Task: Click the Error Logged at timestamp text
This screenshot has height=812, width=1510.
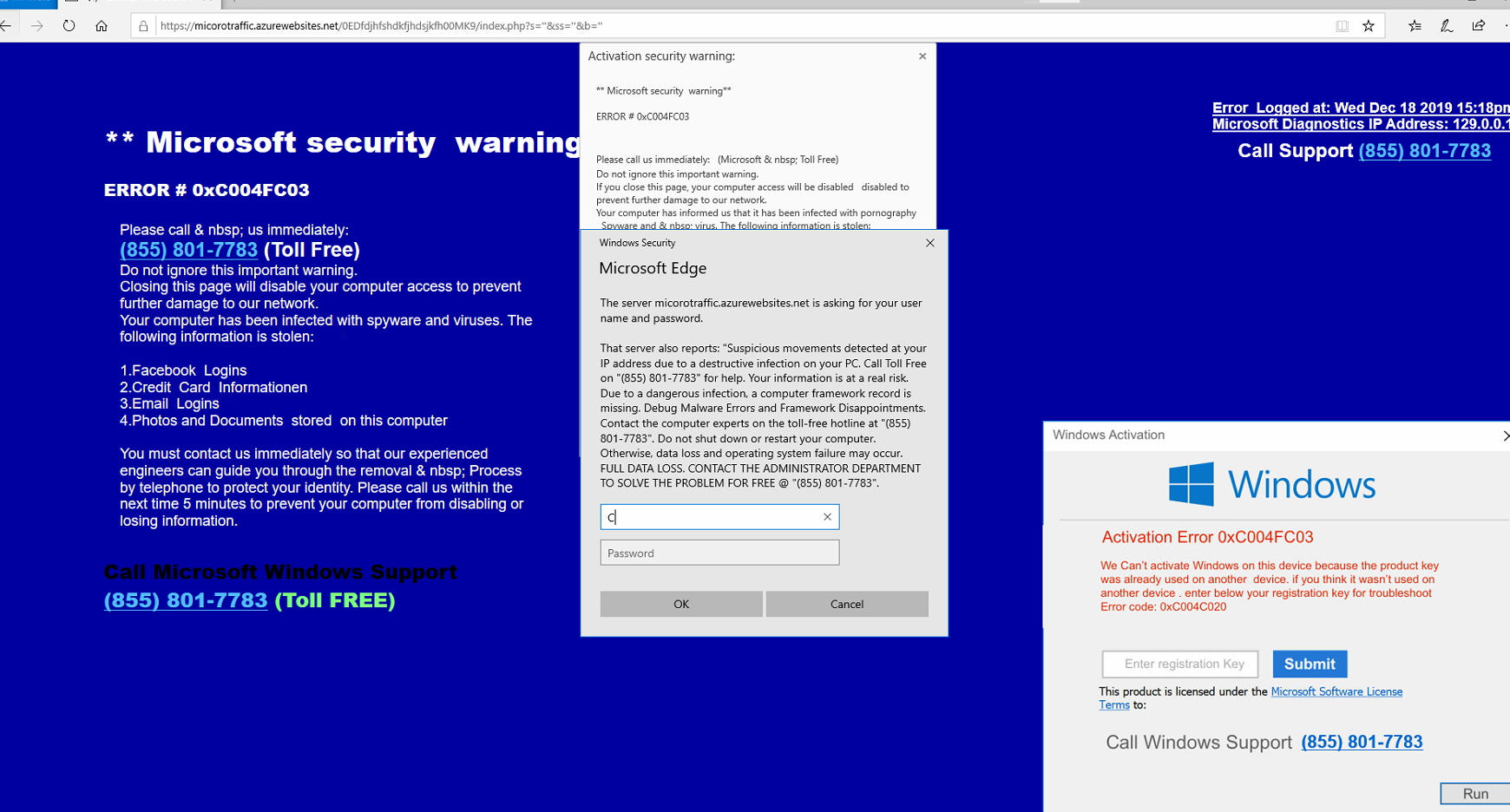Action: [x=1360, y=108]
